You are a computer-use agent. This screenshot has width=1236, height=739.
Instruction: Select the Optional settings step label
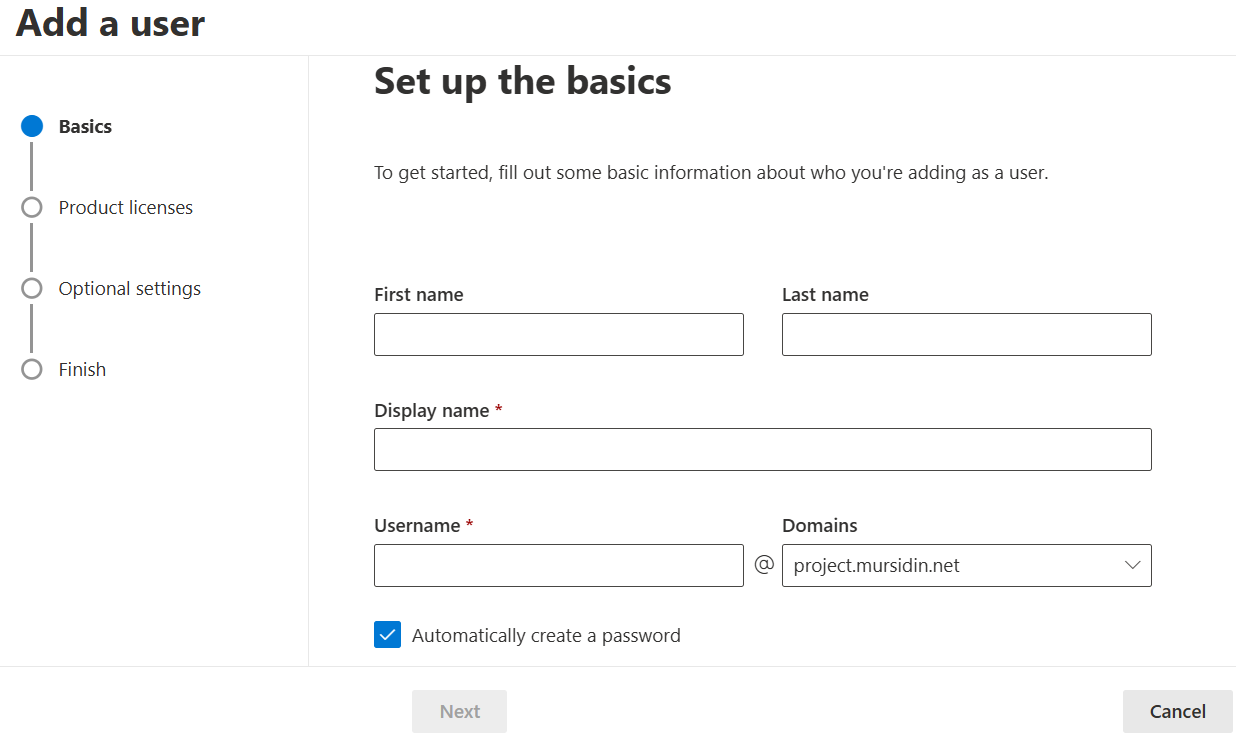pyautogui.click(x=129, y=289)
